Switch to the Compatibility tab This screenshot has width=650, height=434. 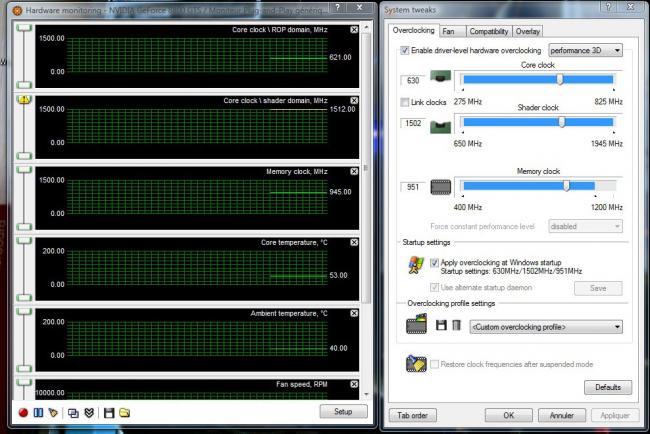(489, 32)
